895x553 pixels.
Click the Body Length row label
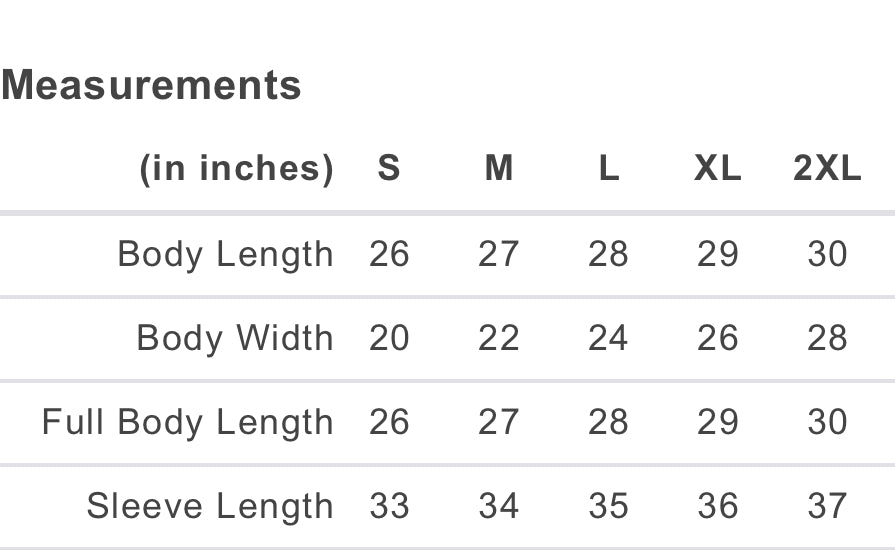click(225, 254)
